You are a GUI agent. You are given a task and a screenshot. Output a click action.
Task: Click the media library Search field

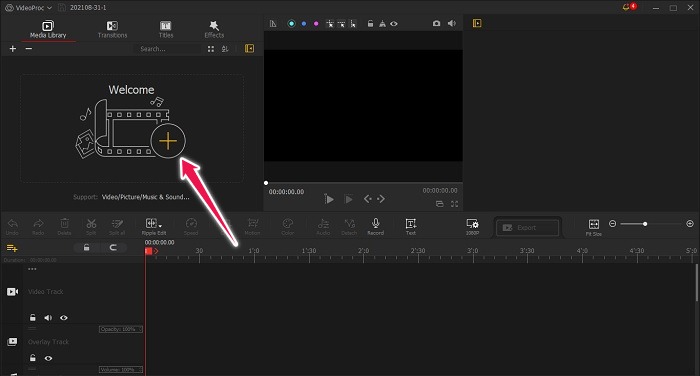[169, 49]
